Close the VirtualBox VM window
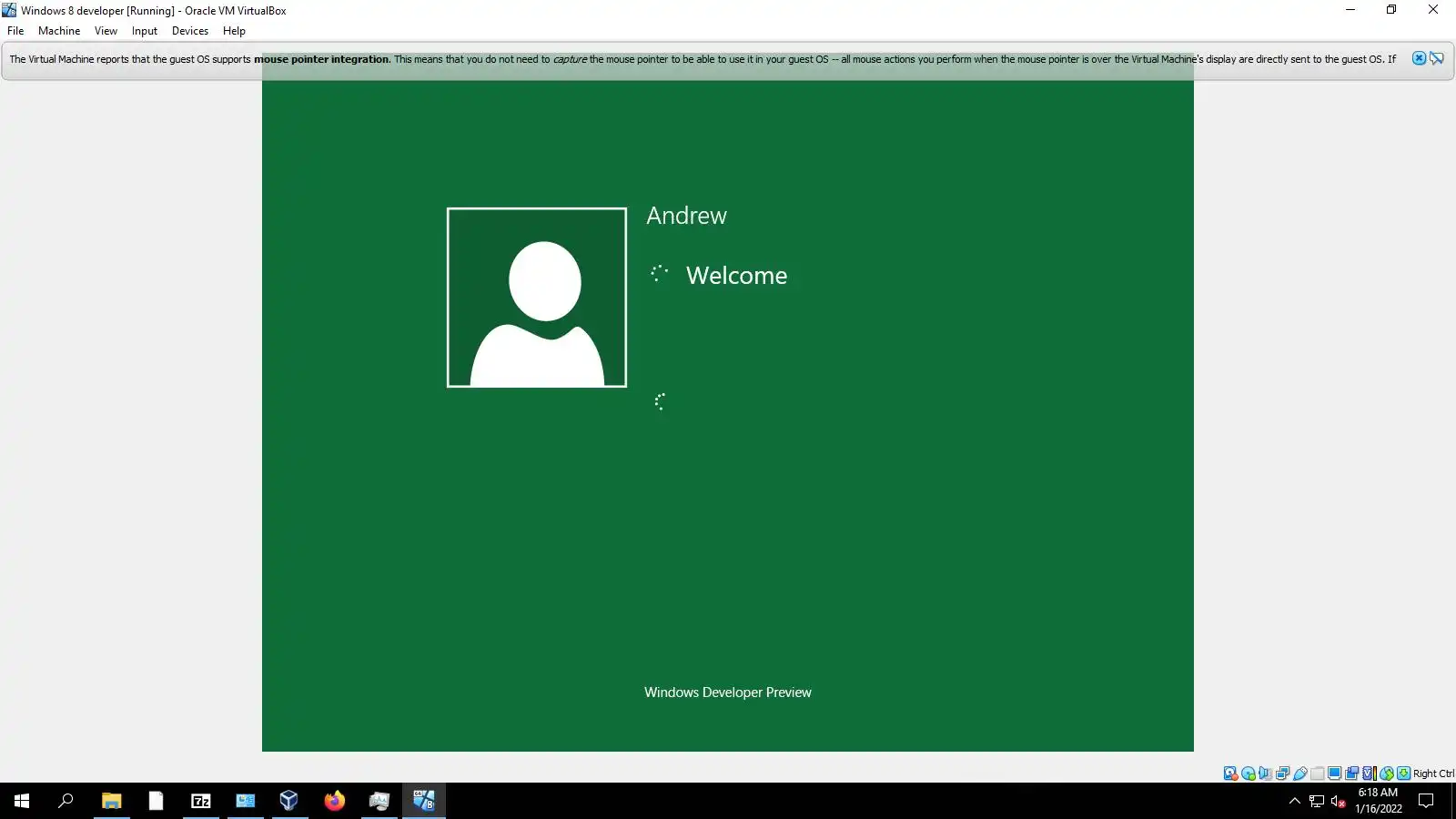The image size is (1456, 819). click(1433, 10)
